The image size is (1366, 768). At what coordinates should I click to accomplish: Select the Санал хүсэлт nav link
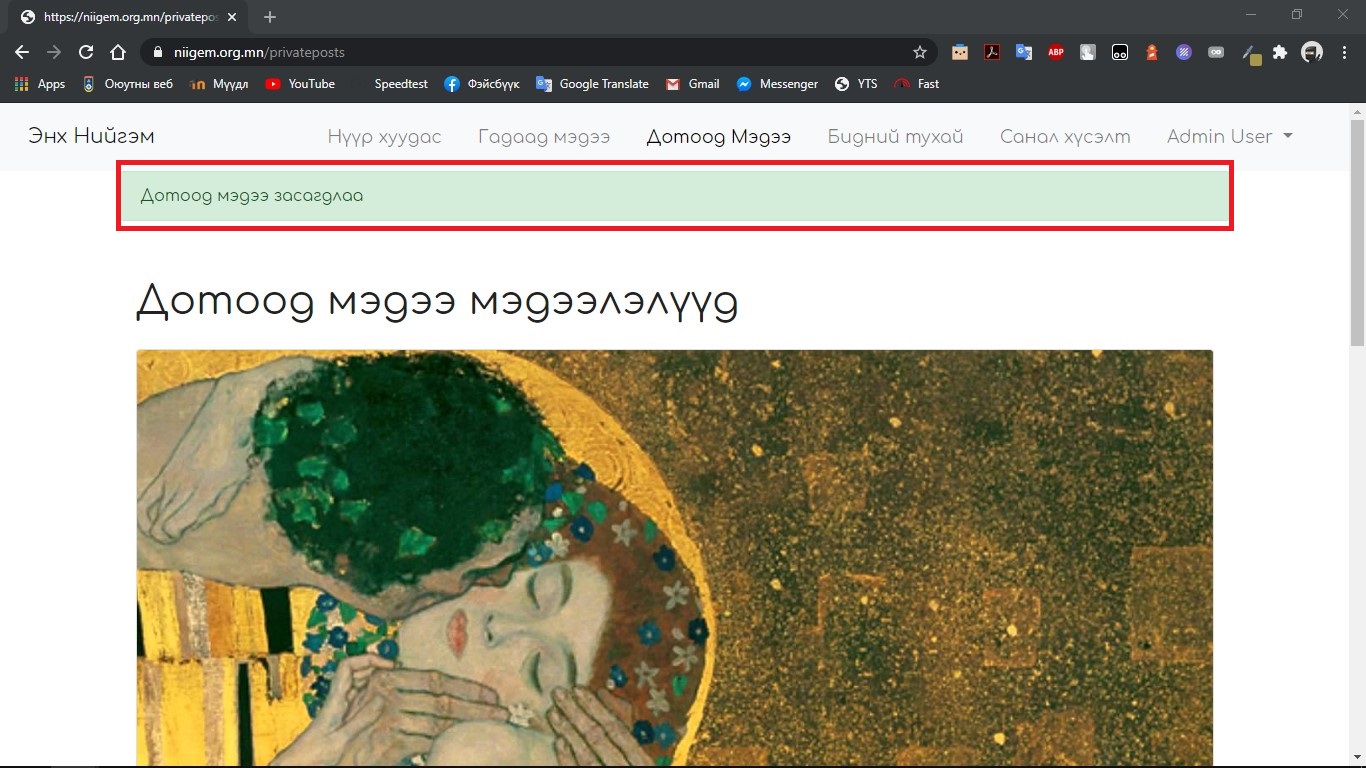tap(1065, 137)
